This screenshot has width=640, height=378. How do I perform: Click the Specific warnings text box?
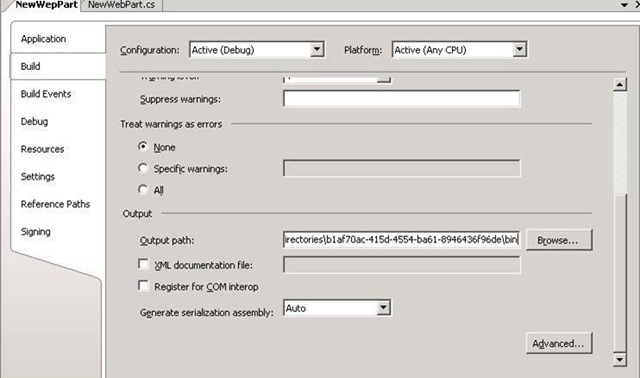click(402, 168)
